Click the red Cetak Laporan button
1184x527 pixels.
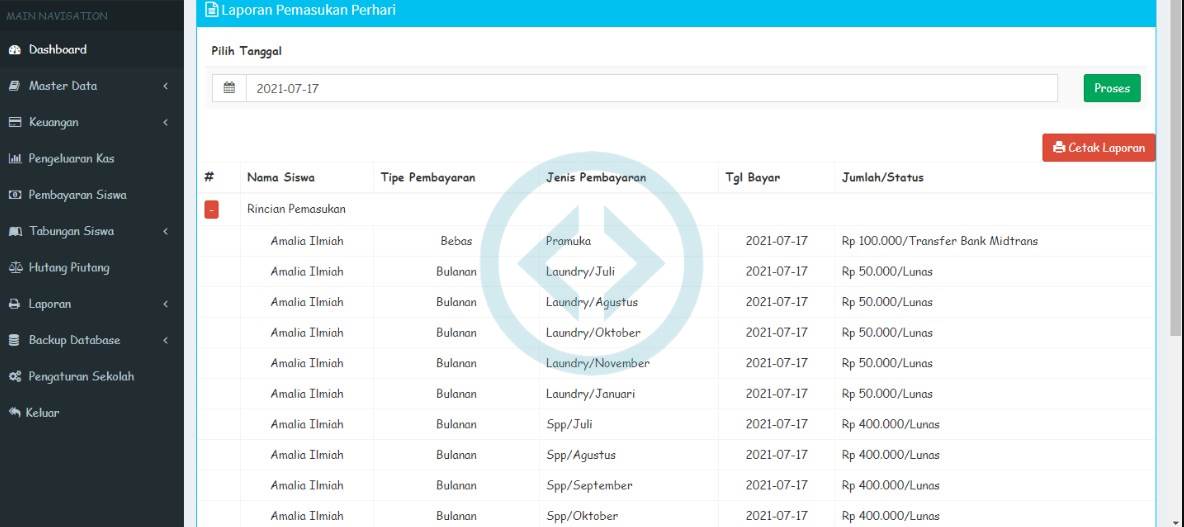1098,148
